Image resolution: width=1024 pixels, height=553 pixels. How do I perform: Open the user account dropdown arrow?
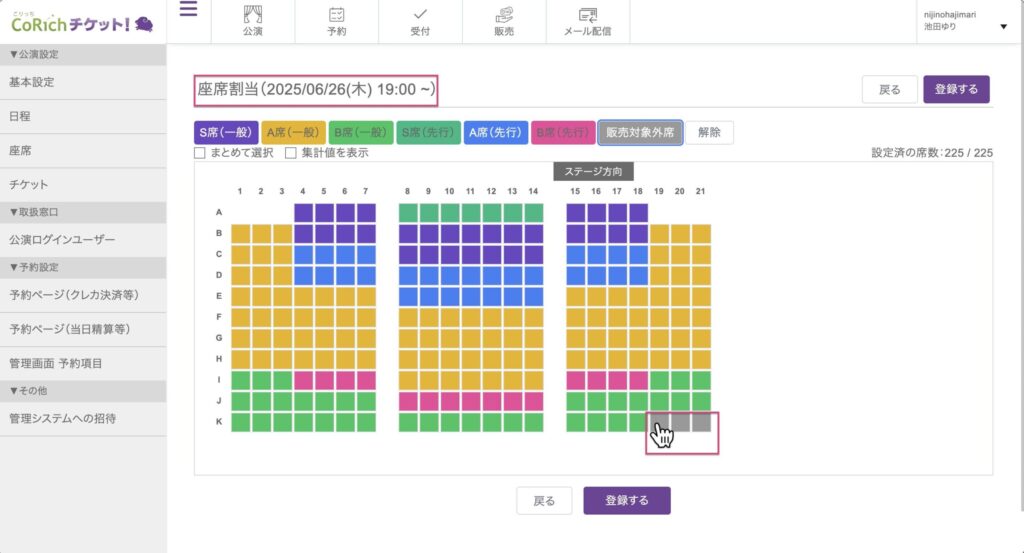point(1003,27)
